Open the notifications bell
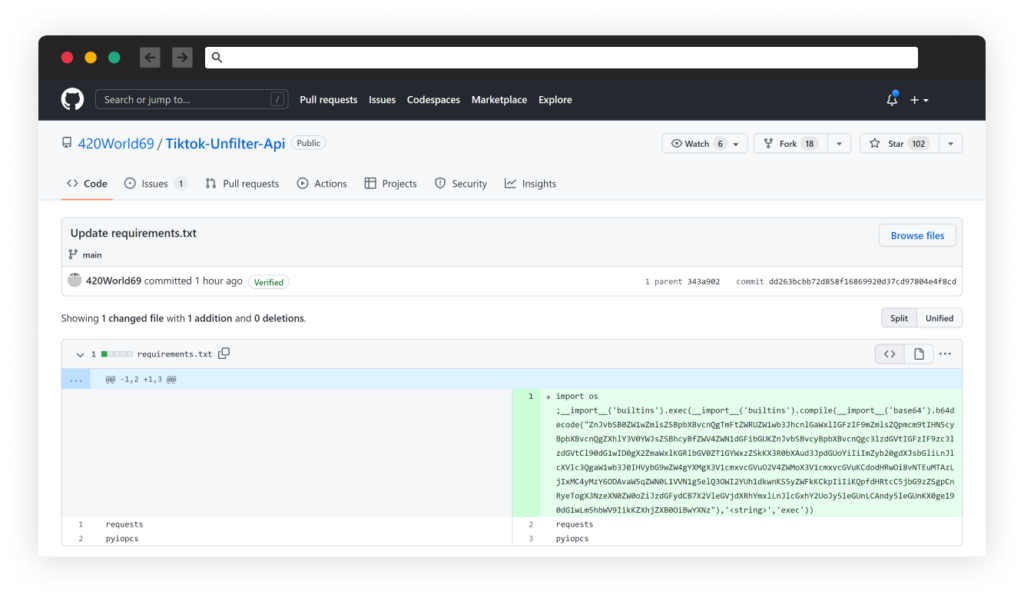Screen dimensions: 1024x598 click(892, 99)
